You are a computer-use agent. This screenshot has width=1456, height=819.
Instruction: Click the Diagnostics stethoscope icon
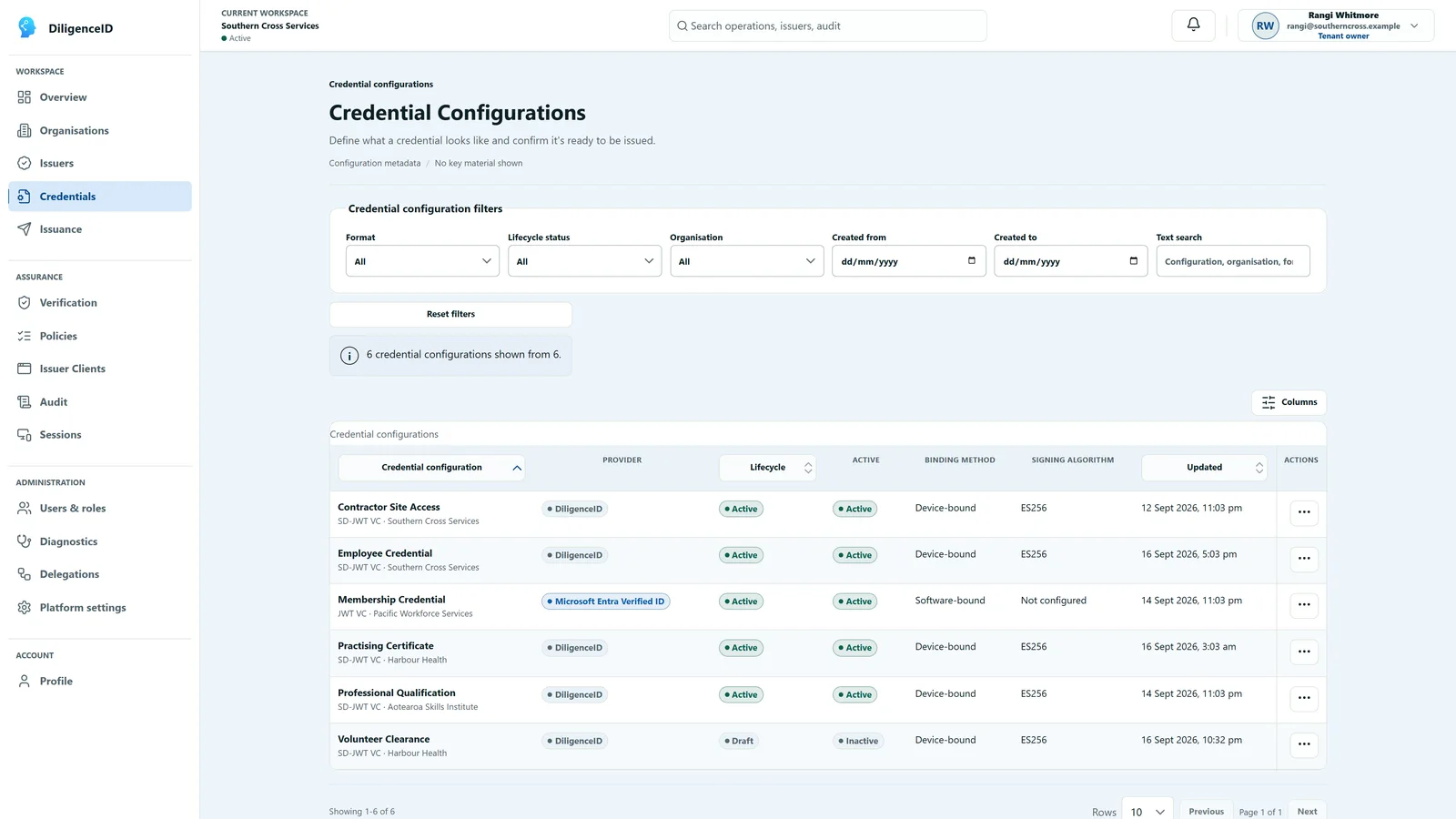click(25, 541)
